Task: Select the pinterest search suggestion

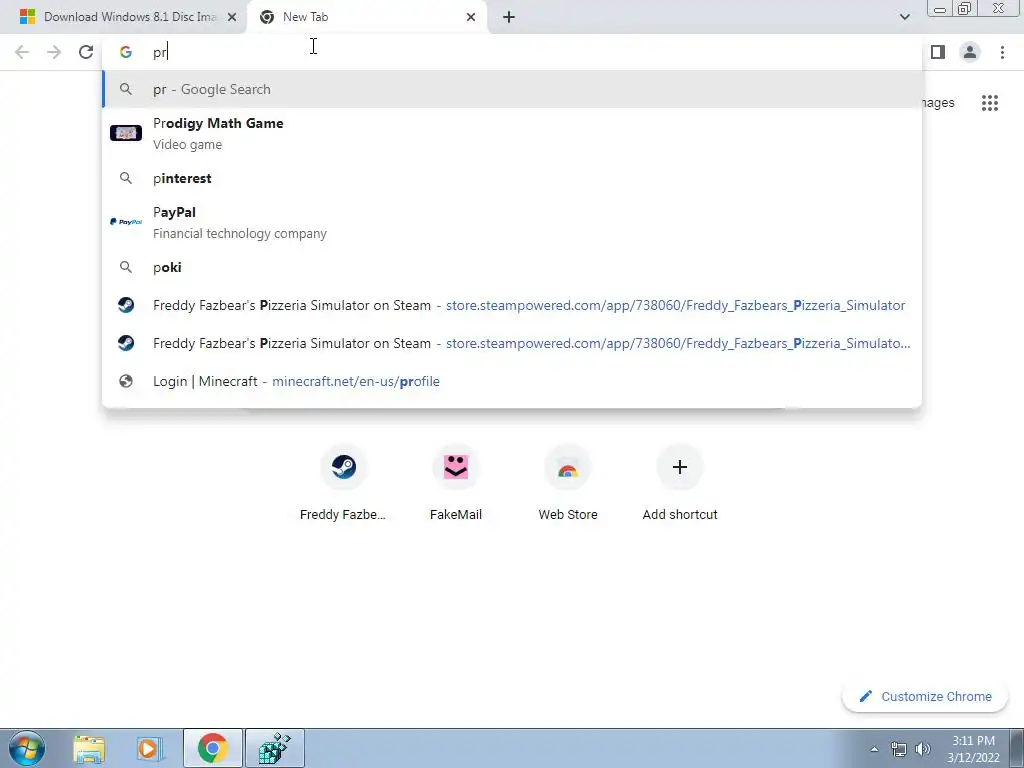Action: pos(512,178)
